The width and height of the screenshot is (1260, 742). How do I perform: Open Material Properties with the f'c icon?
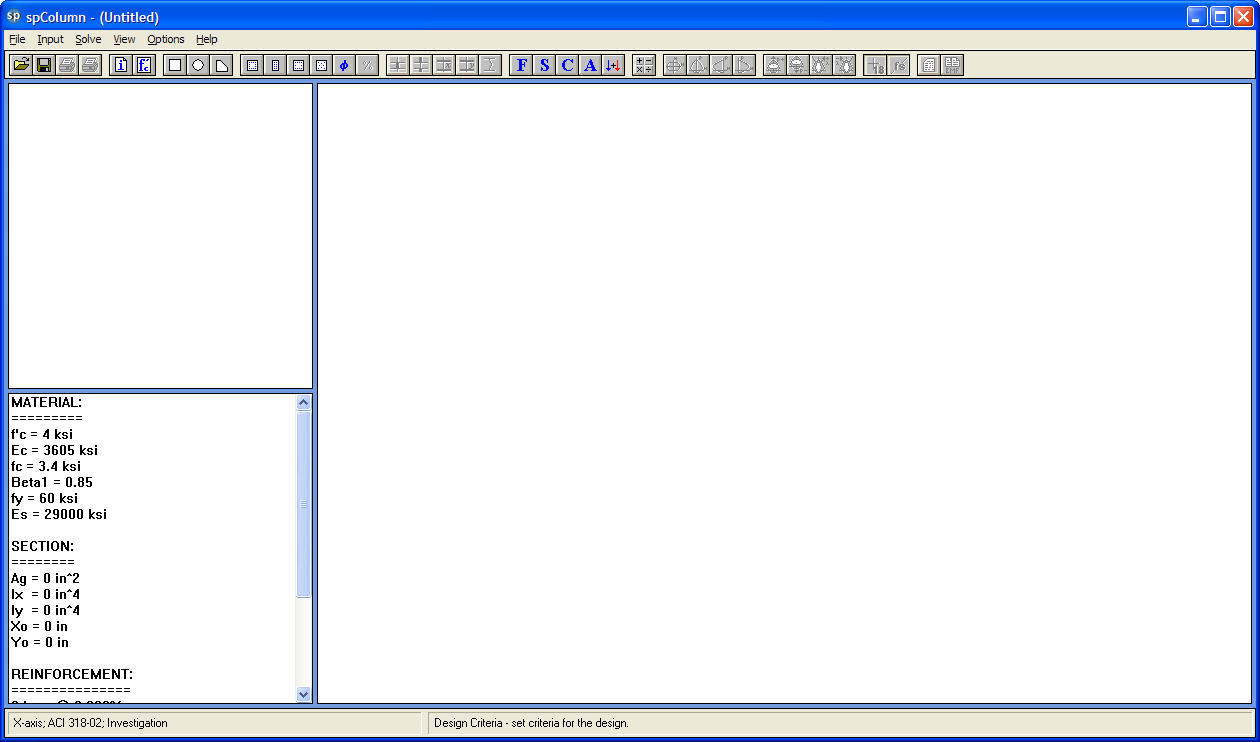pos(145,65)
